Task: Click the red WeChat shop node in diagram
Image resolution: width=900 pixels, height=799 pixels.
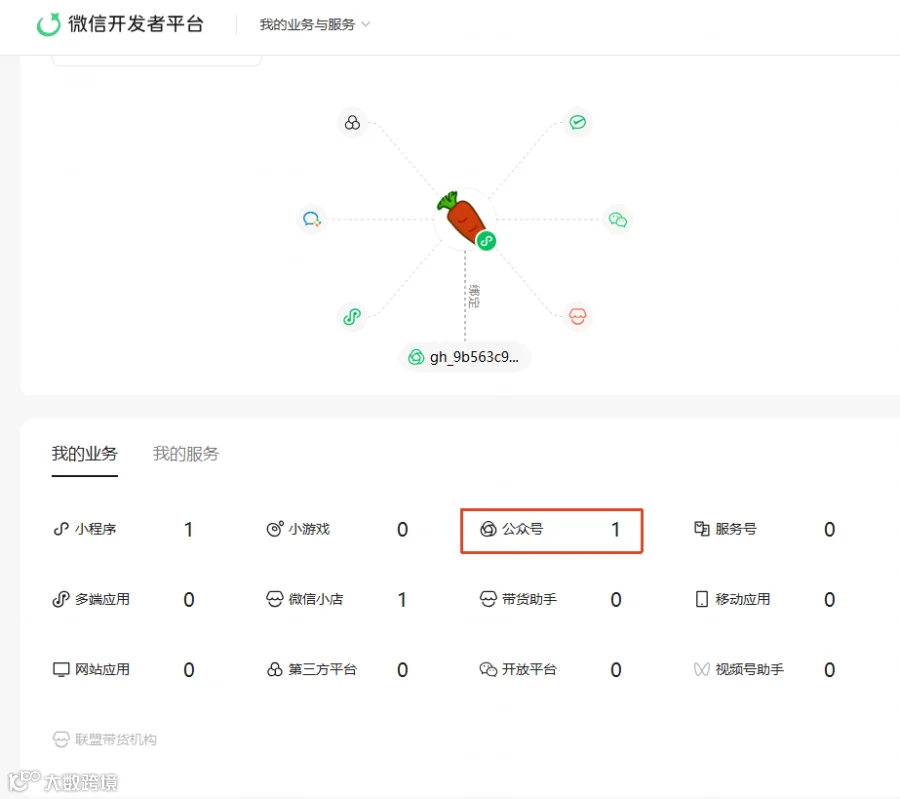Action: (x=577, y=316)
